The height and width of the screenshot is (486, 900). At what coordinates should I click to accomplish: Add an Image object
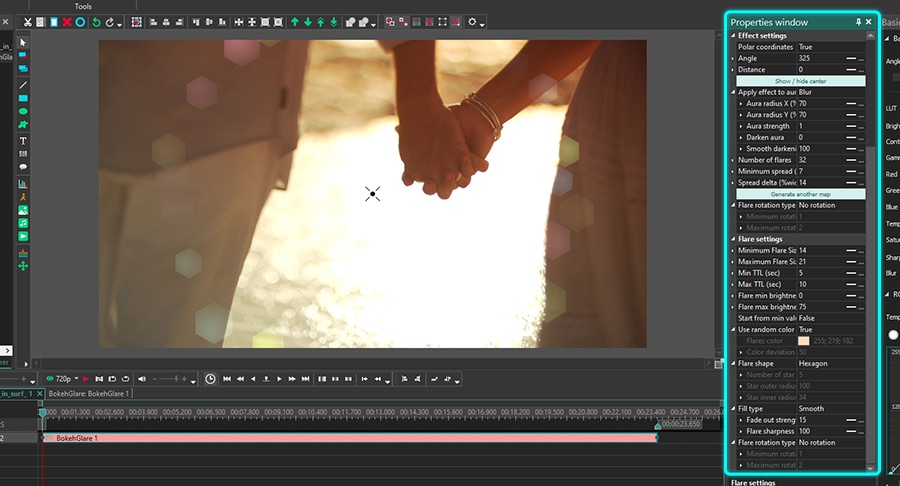coord(23,210)
